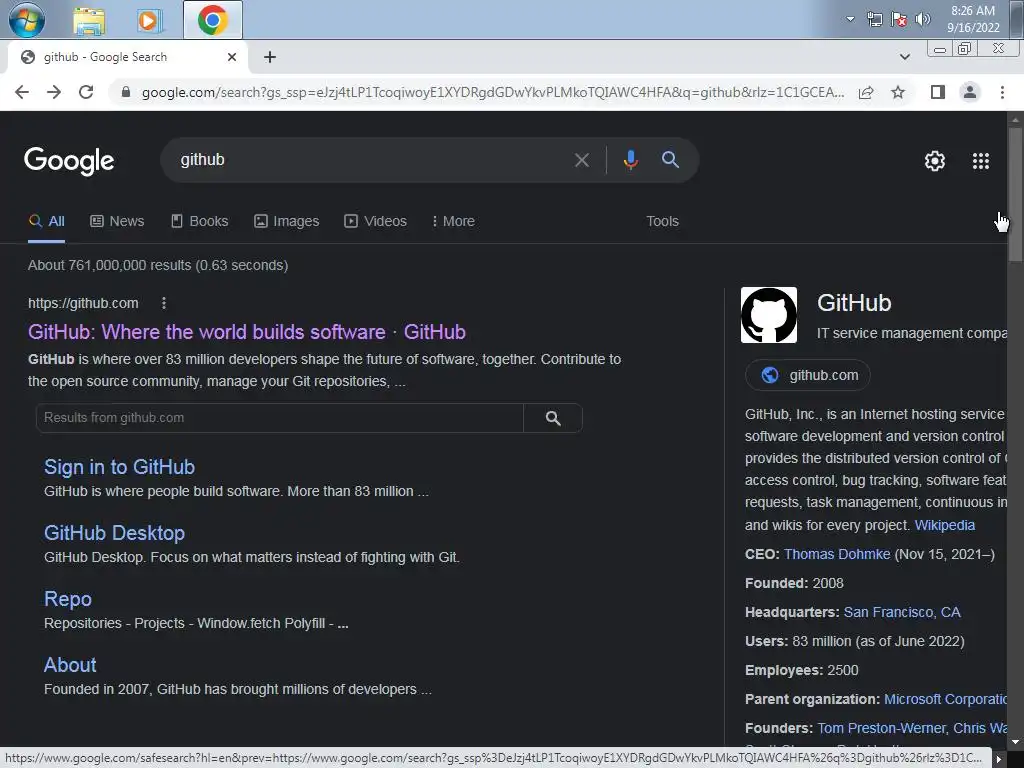This screenshot has width=1024, height=768.
Task: Open the https://github.com result URL
Action: tap(83, 303)
